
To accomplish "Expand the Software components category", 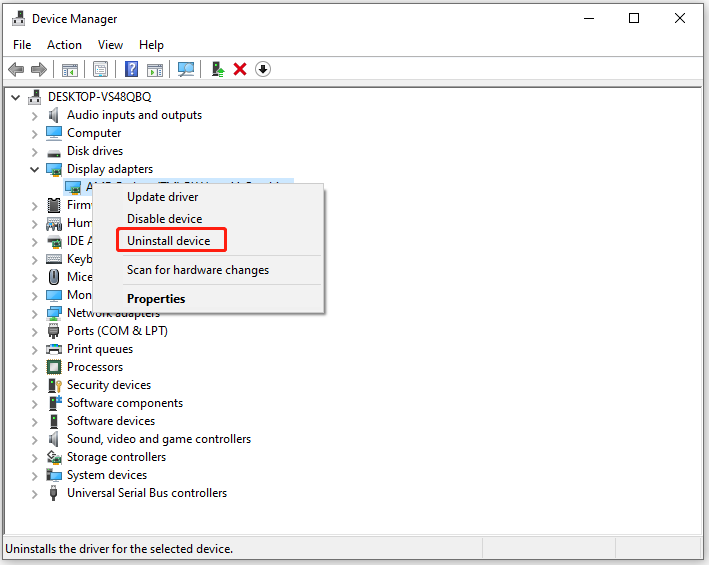I will point(34,404).
